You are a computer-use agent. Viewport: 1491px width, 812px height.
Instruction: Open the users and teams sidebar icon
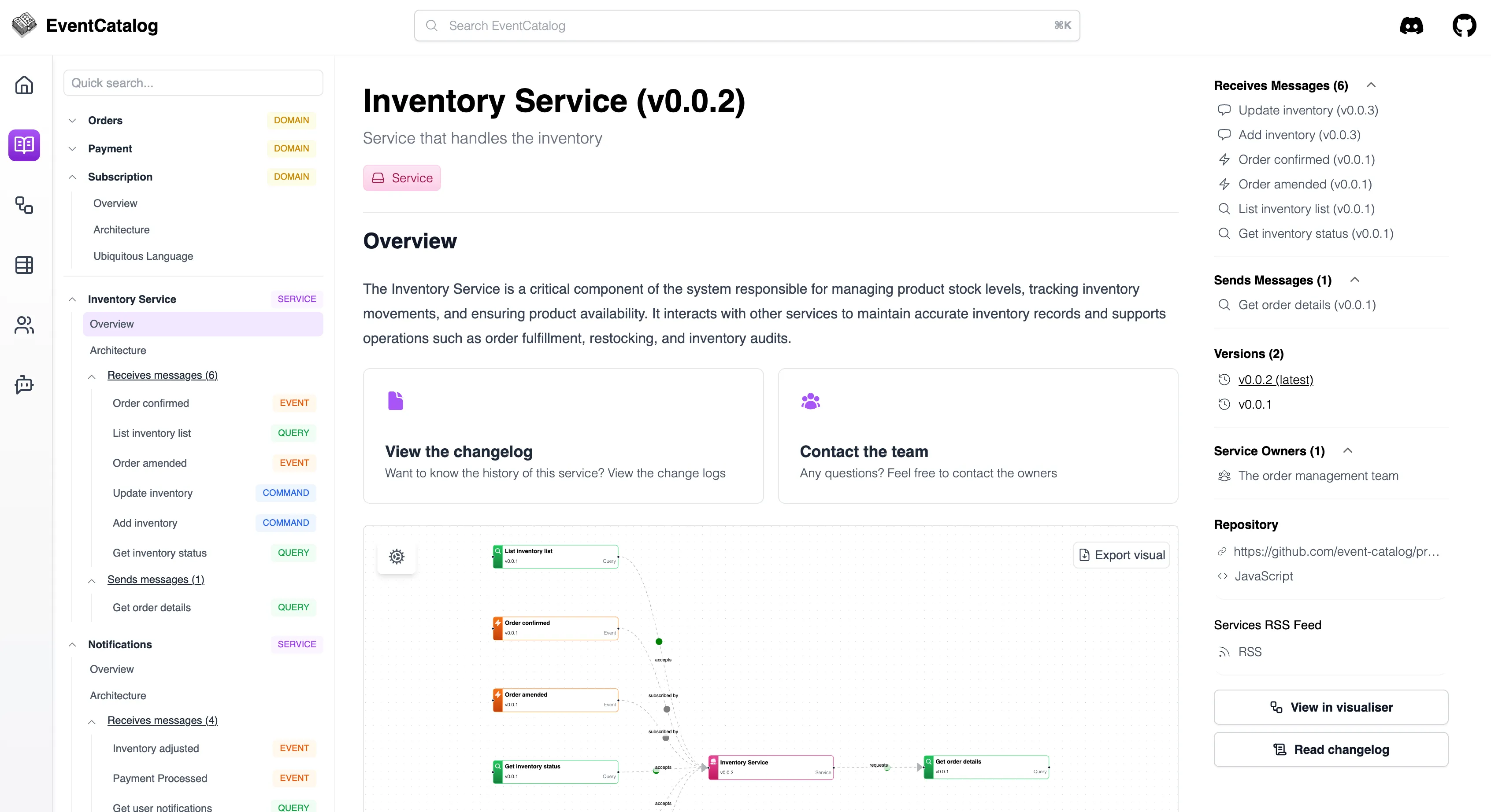tap(24, 325)
